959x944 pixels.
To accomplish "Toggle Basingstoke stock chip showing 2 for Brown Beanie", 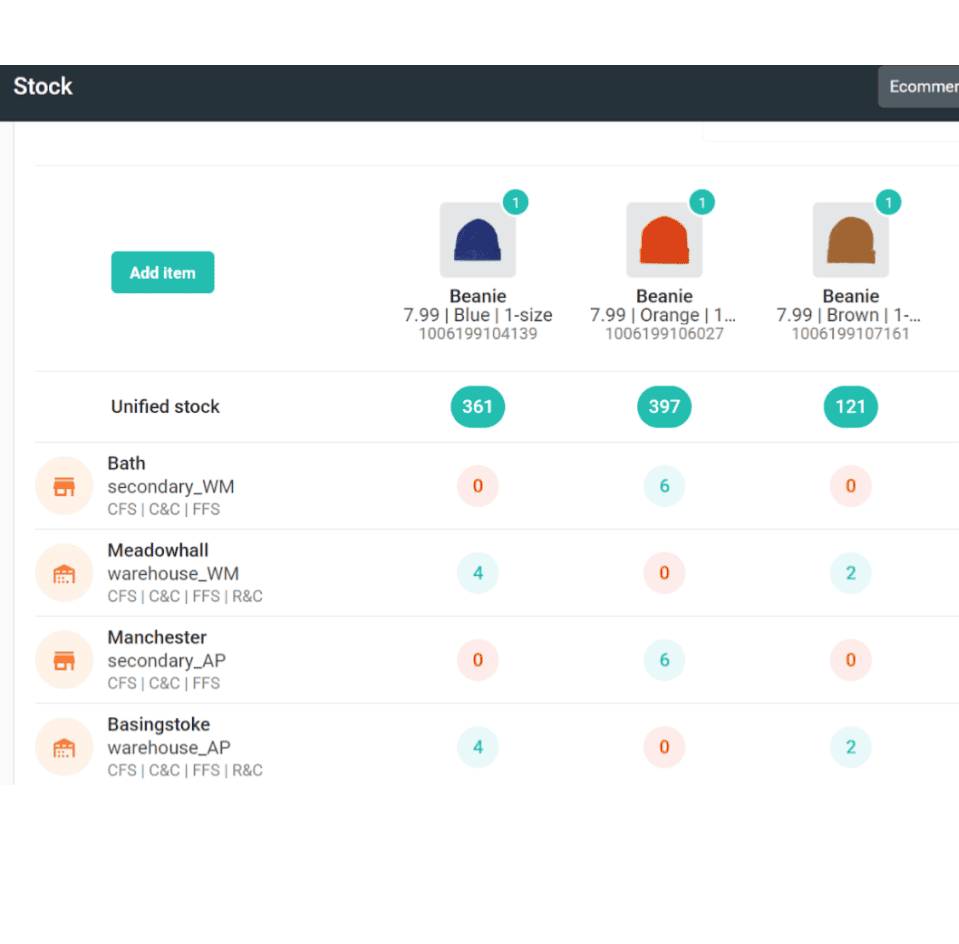I will coord(851,746).
